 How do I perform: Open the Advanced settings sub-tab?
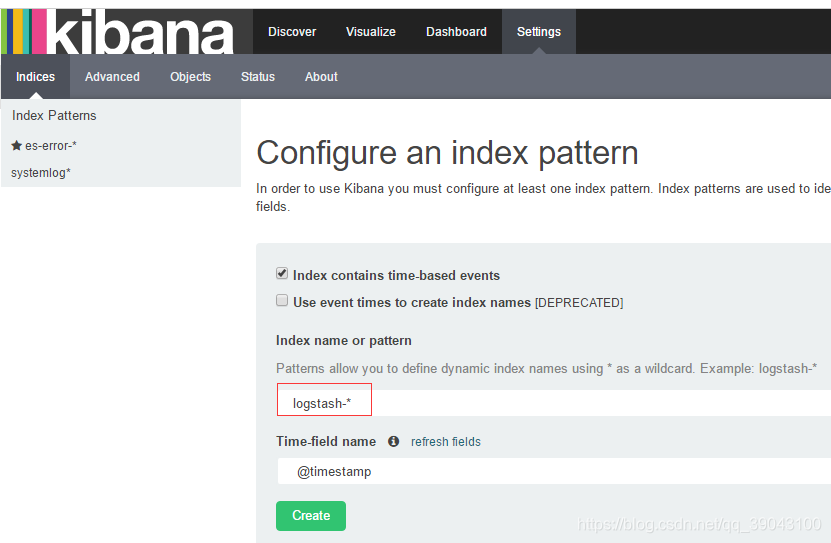(112, 77)
